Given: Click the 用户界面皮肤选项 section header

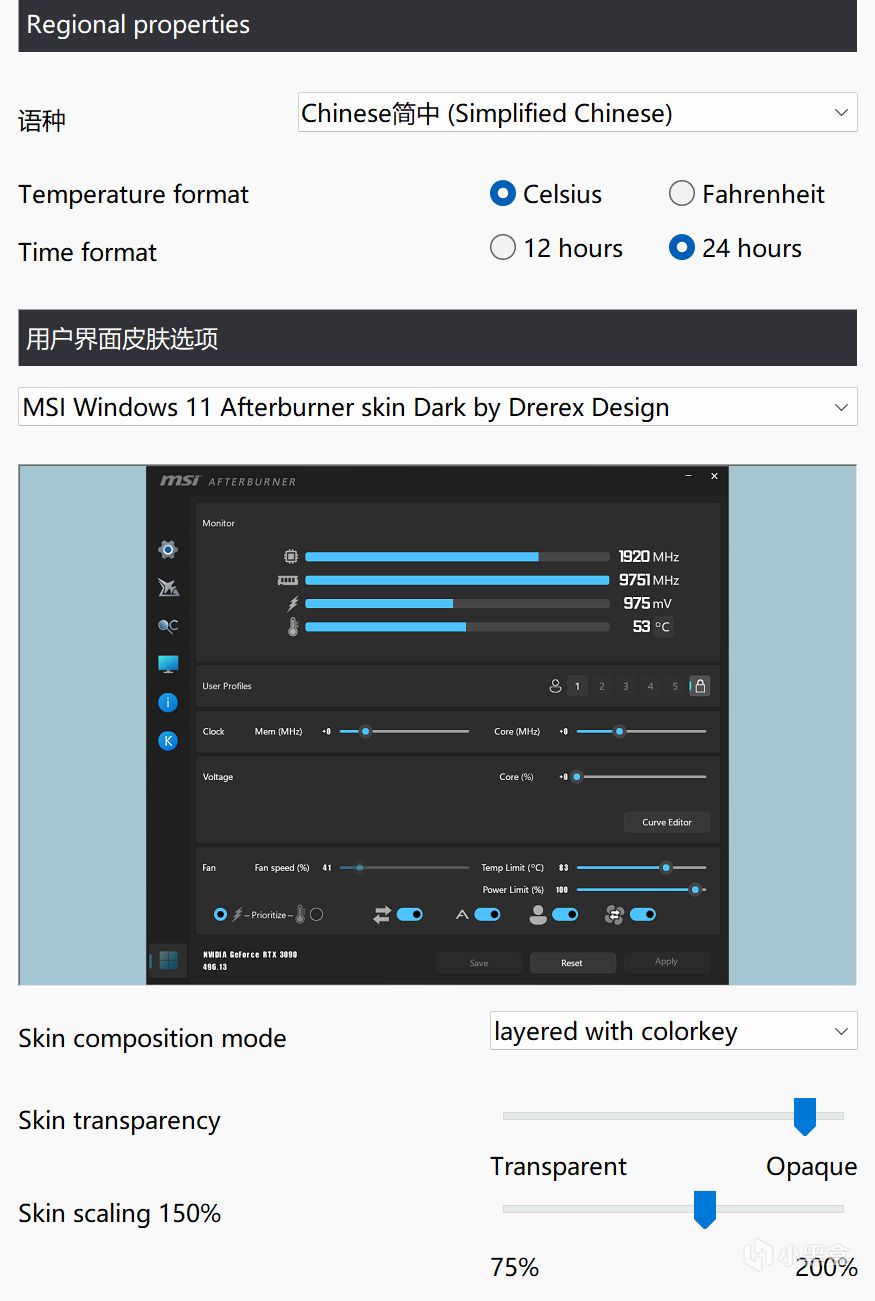Looking at the screenshot, I should 438,338.
